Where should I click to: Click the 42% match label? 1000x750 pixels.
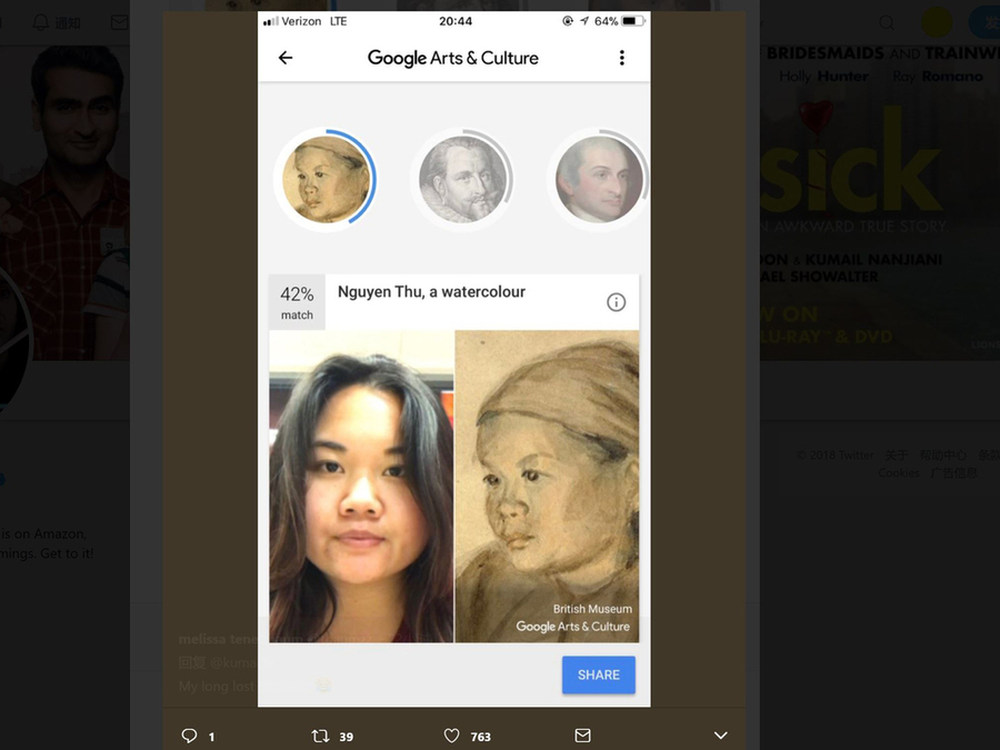(x=297, y=302)
